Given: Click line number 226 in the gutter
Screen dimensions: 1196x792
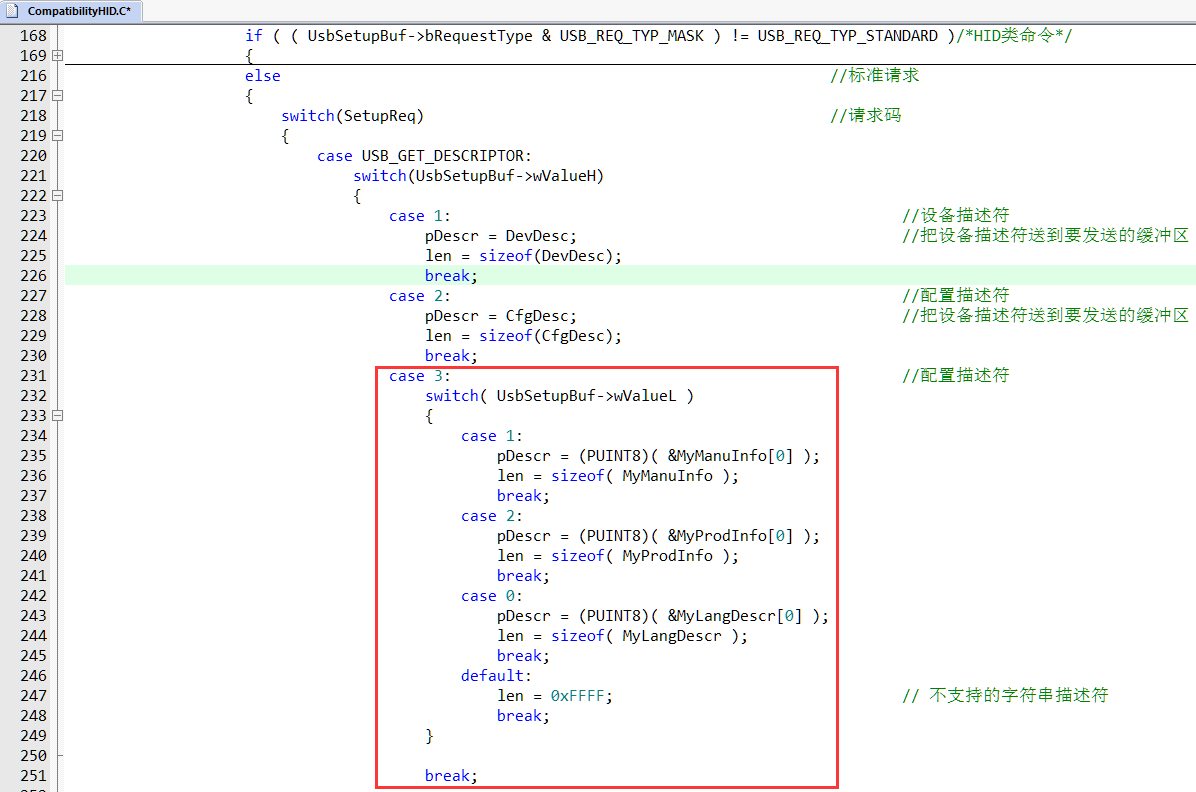Looking at the screenshot, I should pyautogui.click(x=33, y=276).
